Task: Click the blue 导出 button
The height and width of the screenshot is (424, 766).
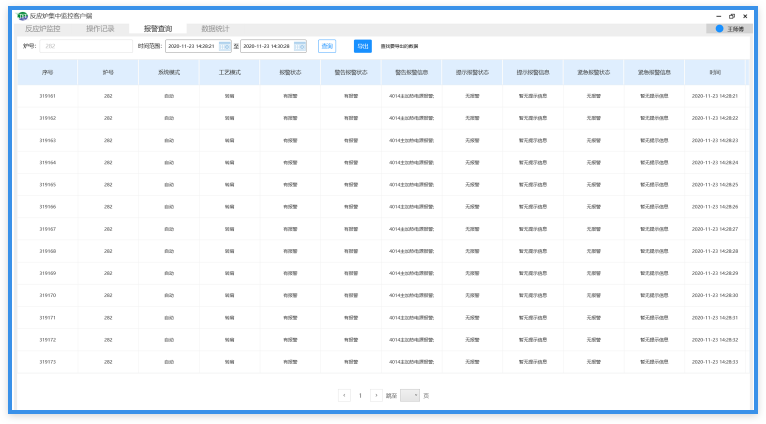Action: pyautogui.click(x=362, y=46)
